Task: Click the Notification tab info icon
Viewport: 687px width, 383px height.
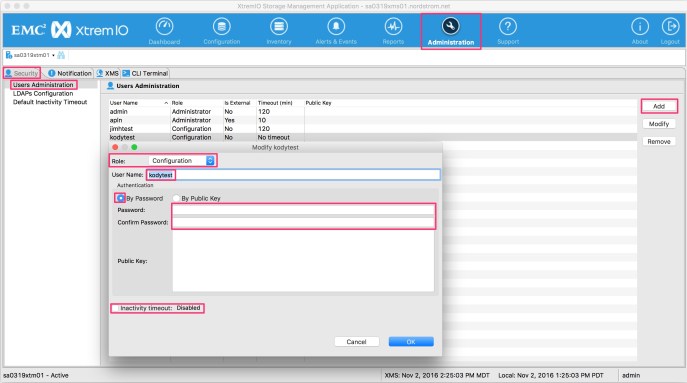Action: coord(52,73)
